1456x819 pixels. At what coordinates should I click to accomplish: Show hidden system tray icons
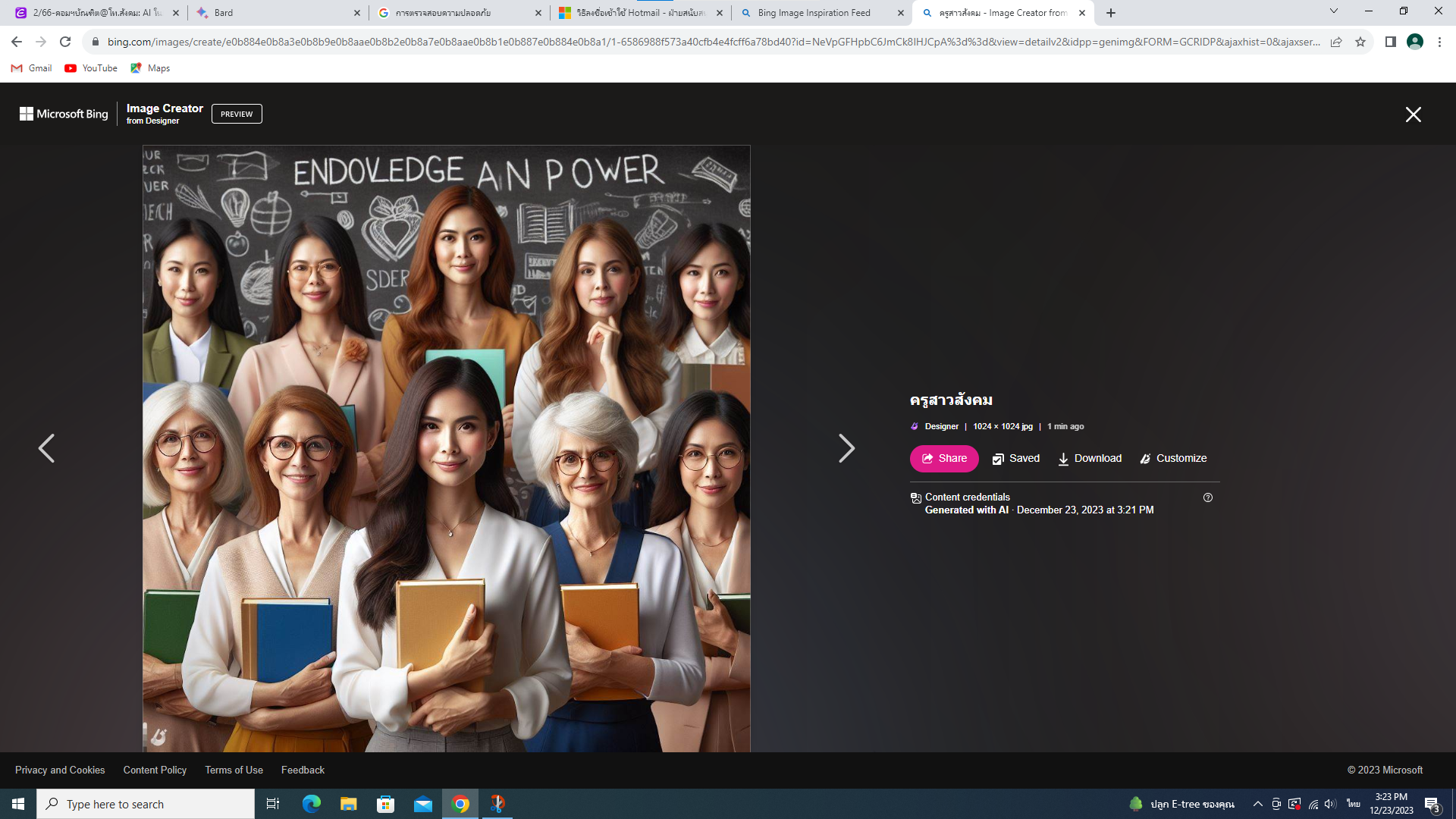(1257, 804)
